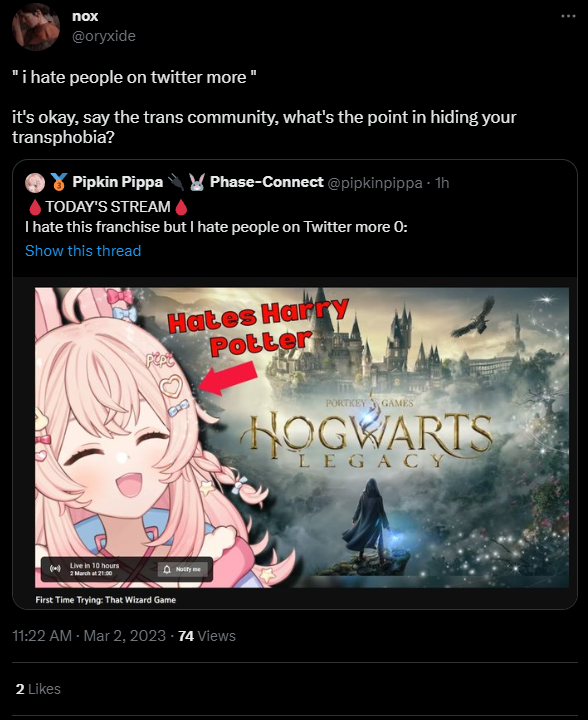Open the Hogwarts Legacy stream thumbnail

click(302, 437)
